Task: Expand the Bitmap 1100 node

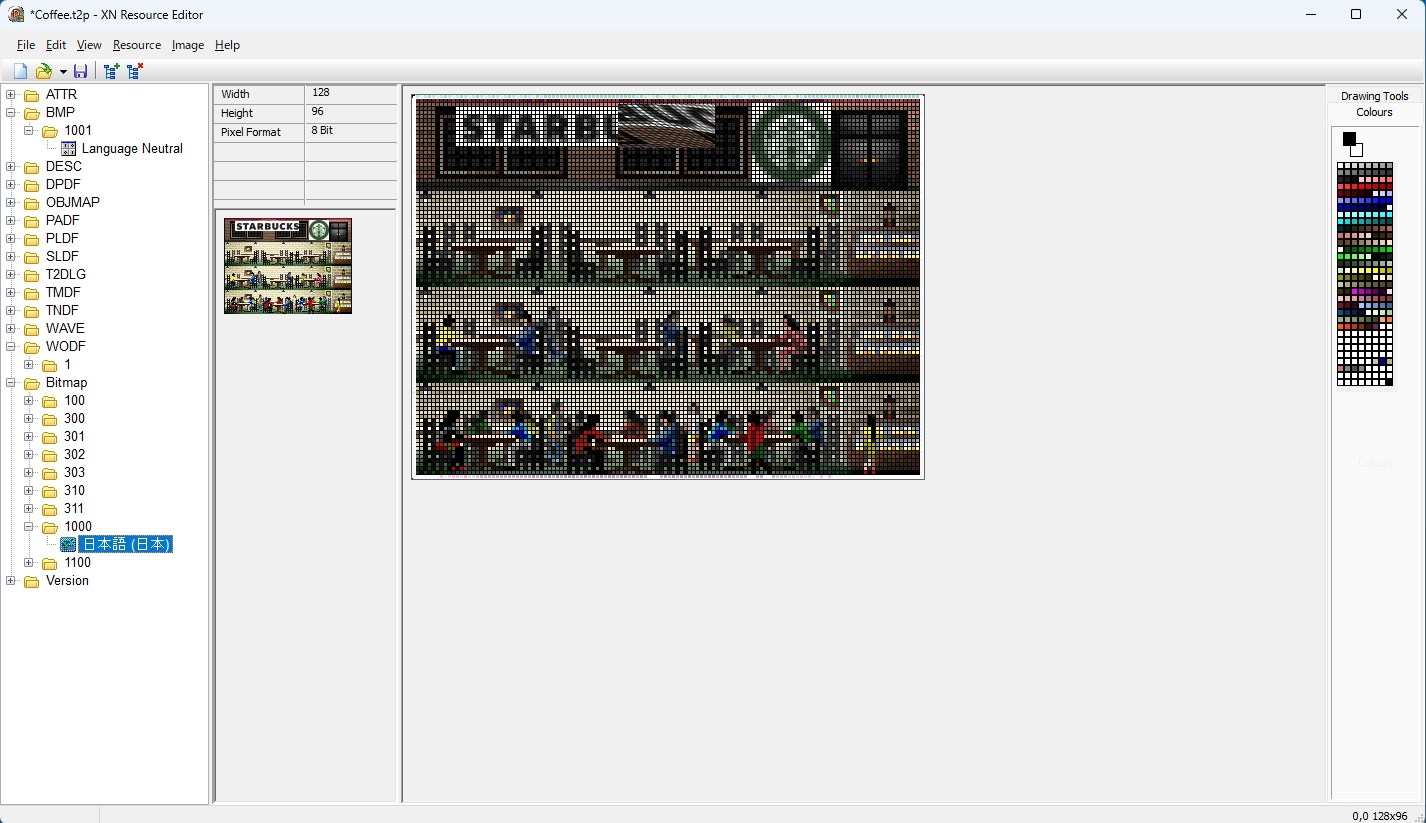Action: click(x=29, y=563)
